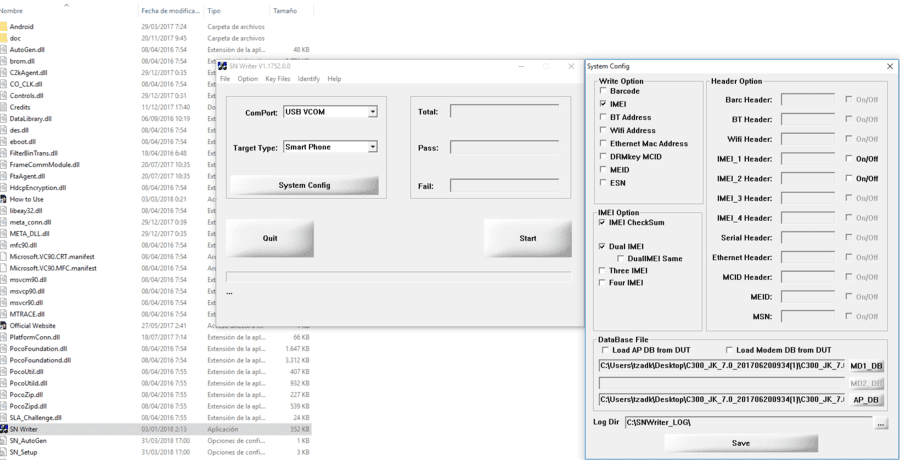This screenshot has width=900, height=460.
Task: Open the doc folder icon
Action: click(3, 38)
